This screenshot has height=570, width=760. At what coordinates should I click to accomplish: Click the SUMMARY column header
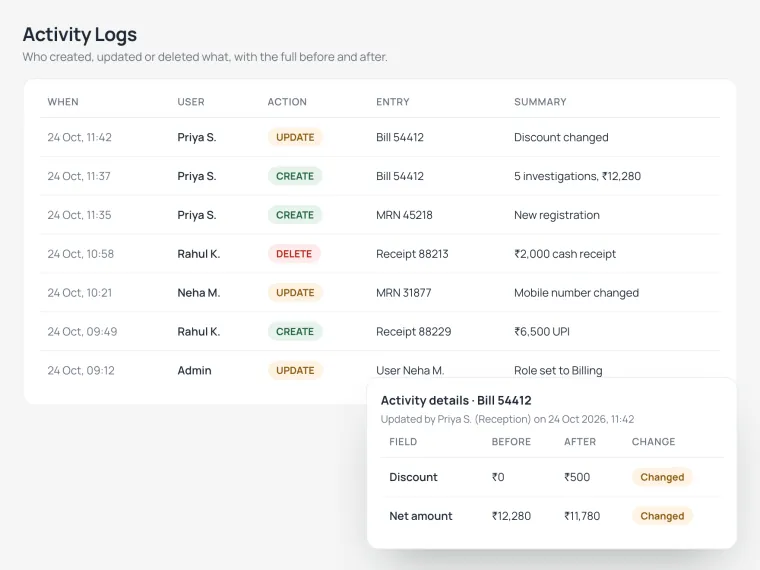point(540,102)
